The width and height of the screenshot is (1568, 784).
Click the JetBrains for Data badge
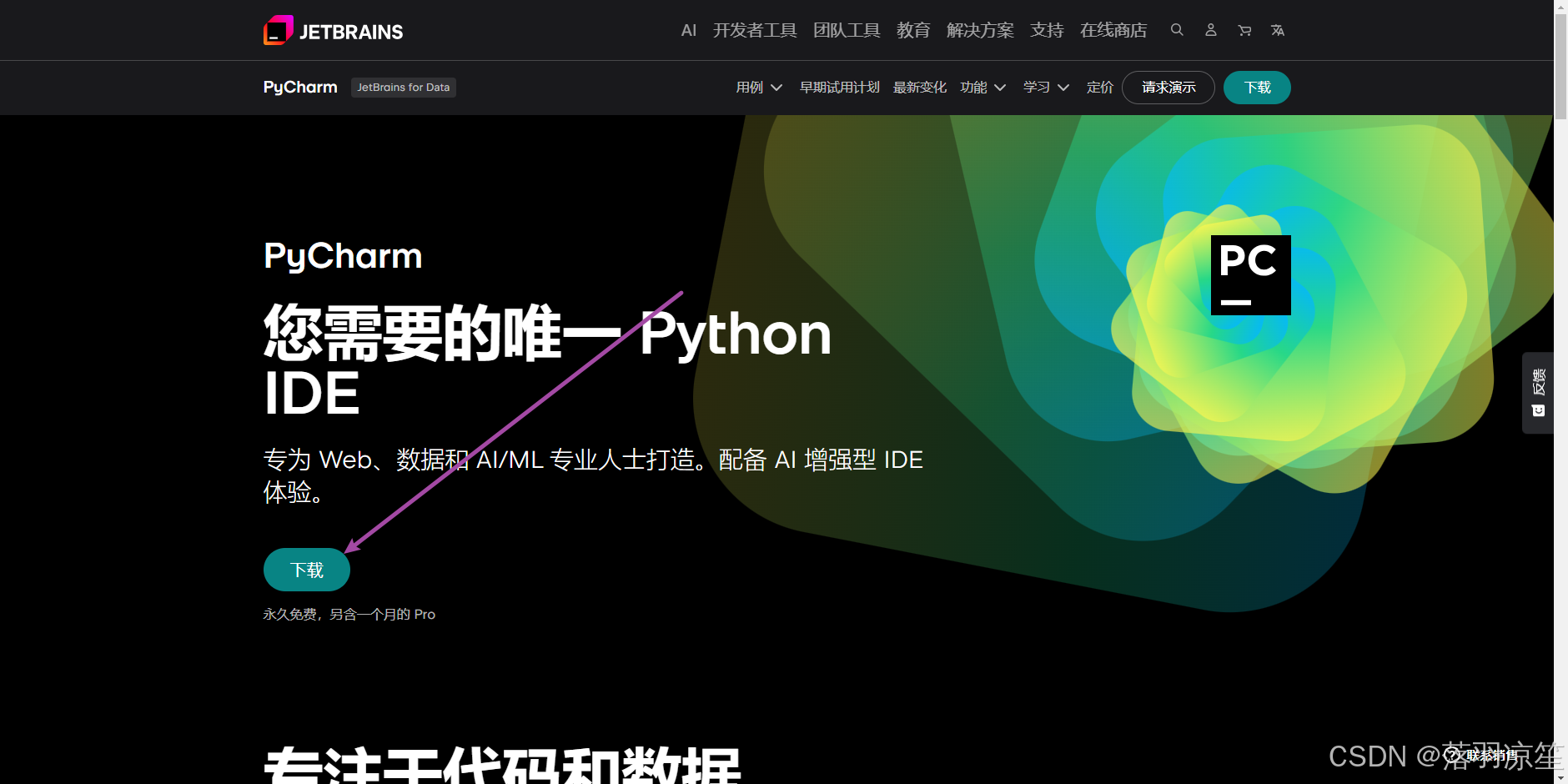[x=404, y=88]
